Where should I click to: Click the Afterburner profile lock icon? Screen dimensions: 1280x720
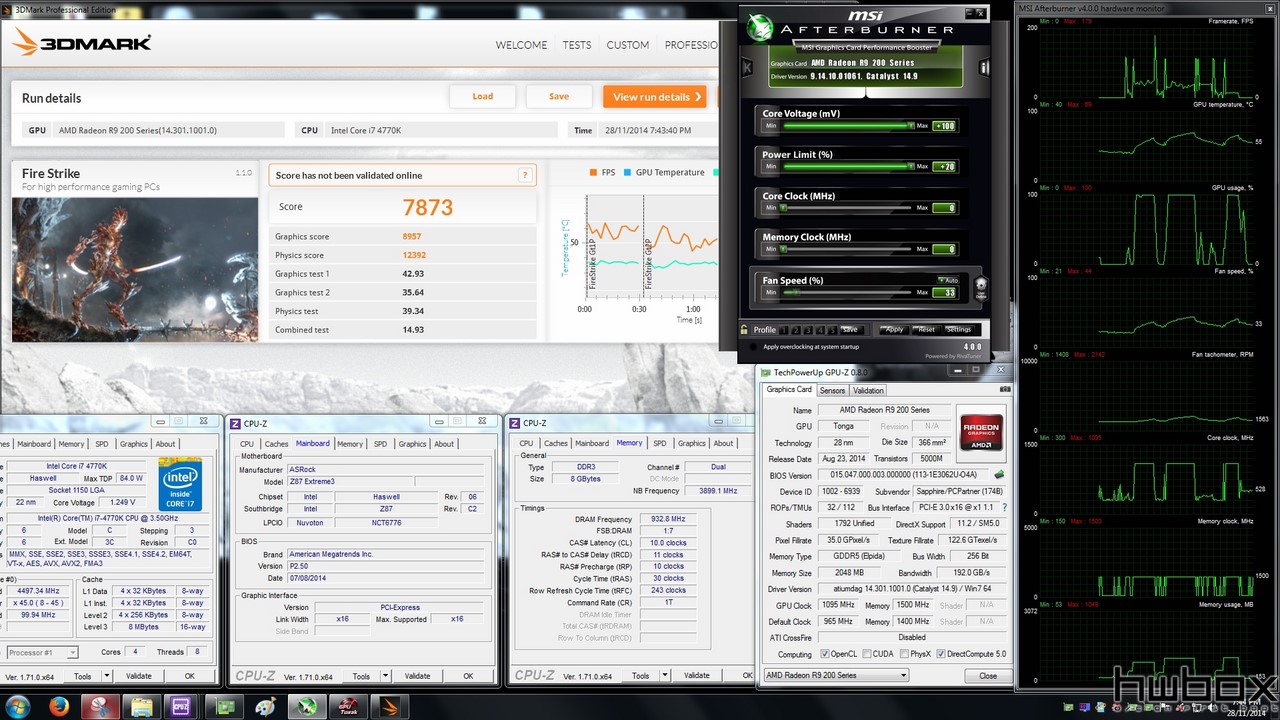click(x=744, y=329)
